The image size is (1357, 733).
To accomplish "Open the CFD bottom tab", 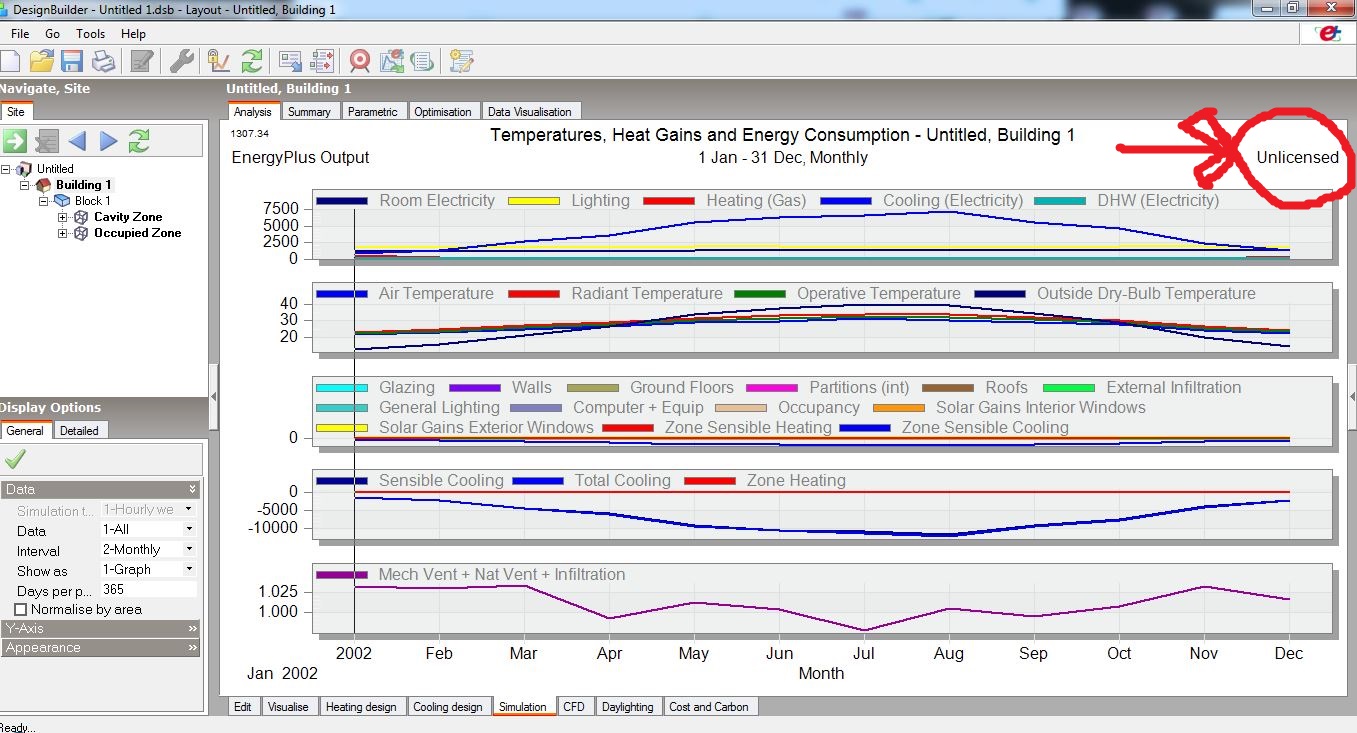I will [x=574, y=706].
